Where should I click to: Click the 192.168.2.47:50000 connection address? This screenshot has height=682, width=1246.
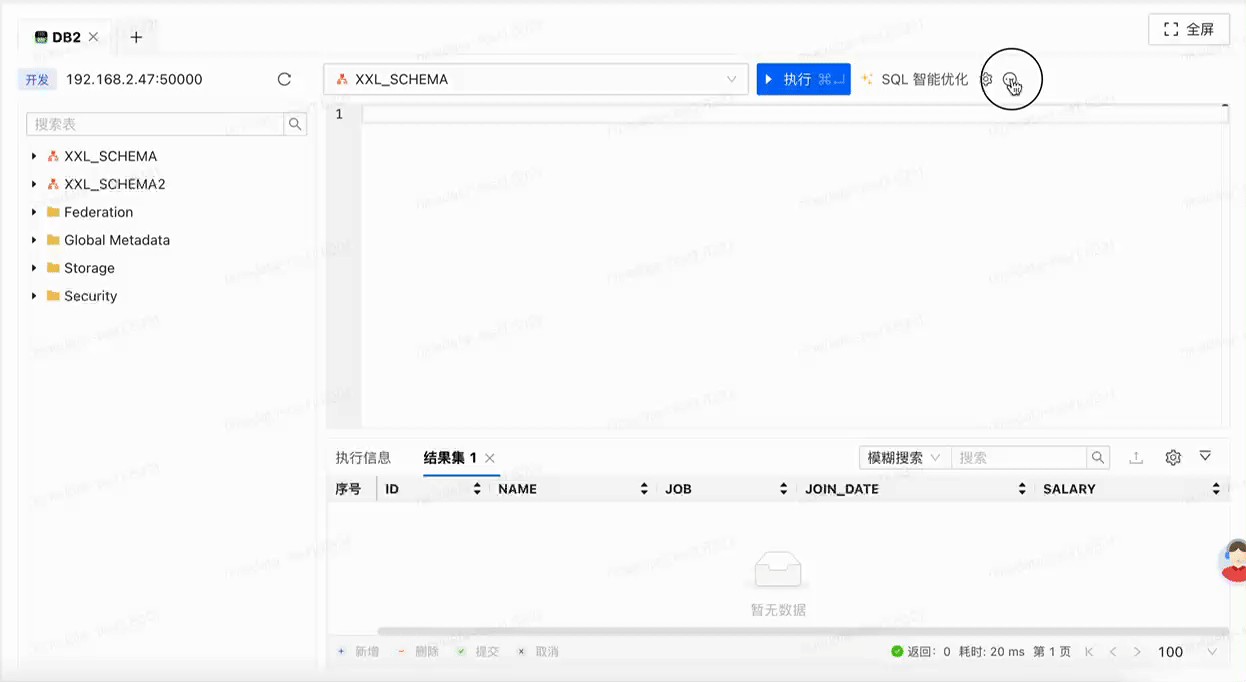coord(134,79)
